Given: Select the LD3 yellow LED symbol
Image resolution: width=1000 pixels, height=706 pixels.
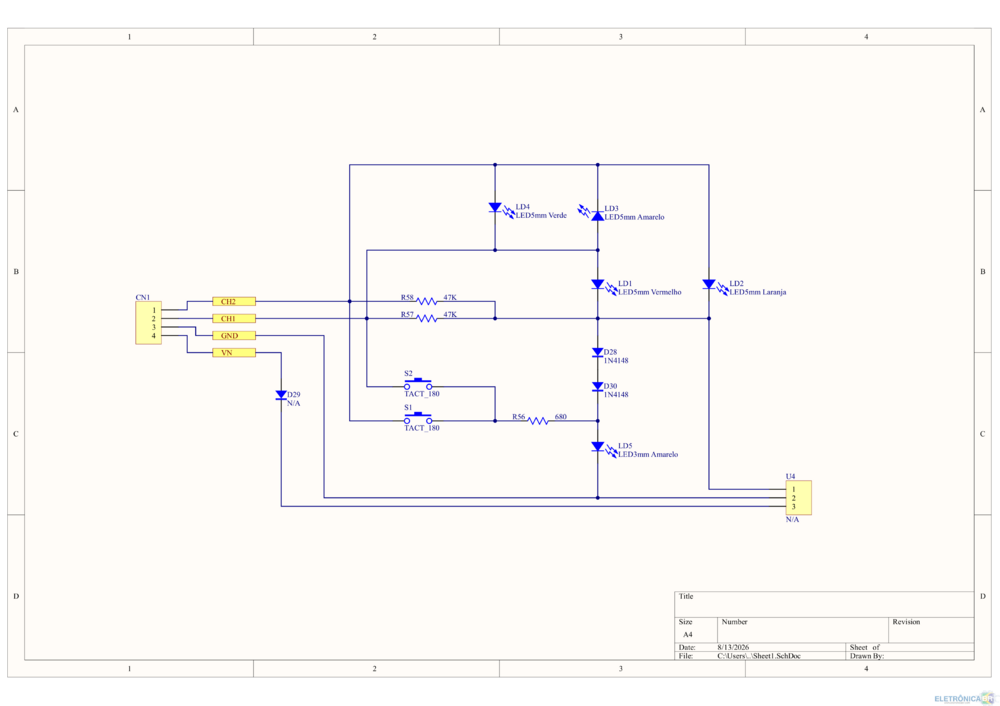Looking at the screenshot, I should coord(598,216).
